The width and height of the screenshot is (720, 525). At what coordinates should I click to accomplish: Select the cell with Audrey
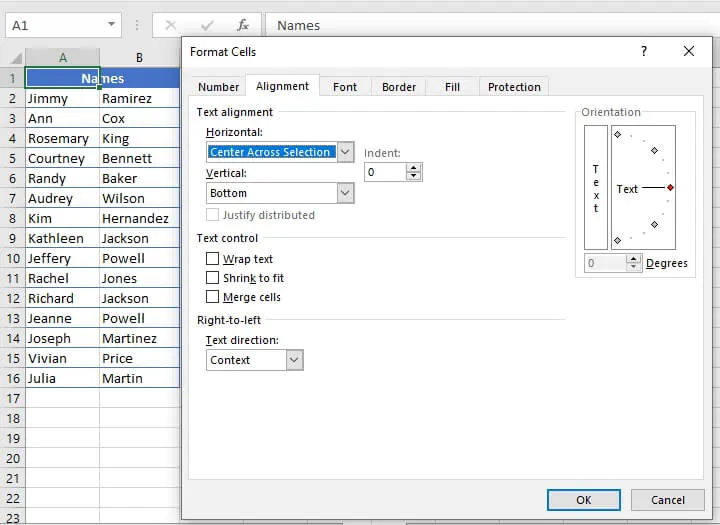pos(62,198)
